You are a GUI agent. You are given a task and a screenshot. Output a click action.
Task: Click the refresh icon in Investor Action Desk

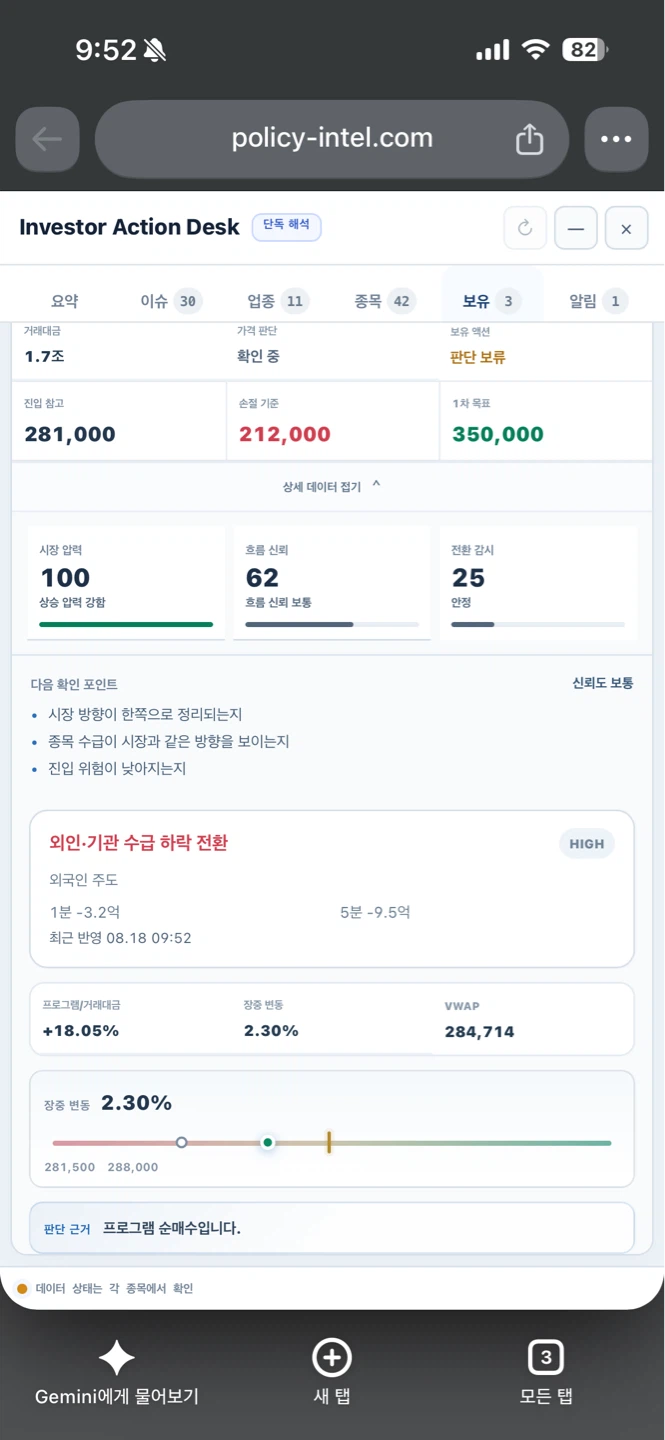pos(525,229)
